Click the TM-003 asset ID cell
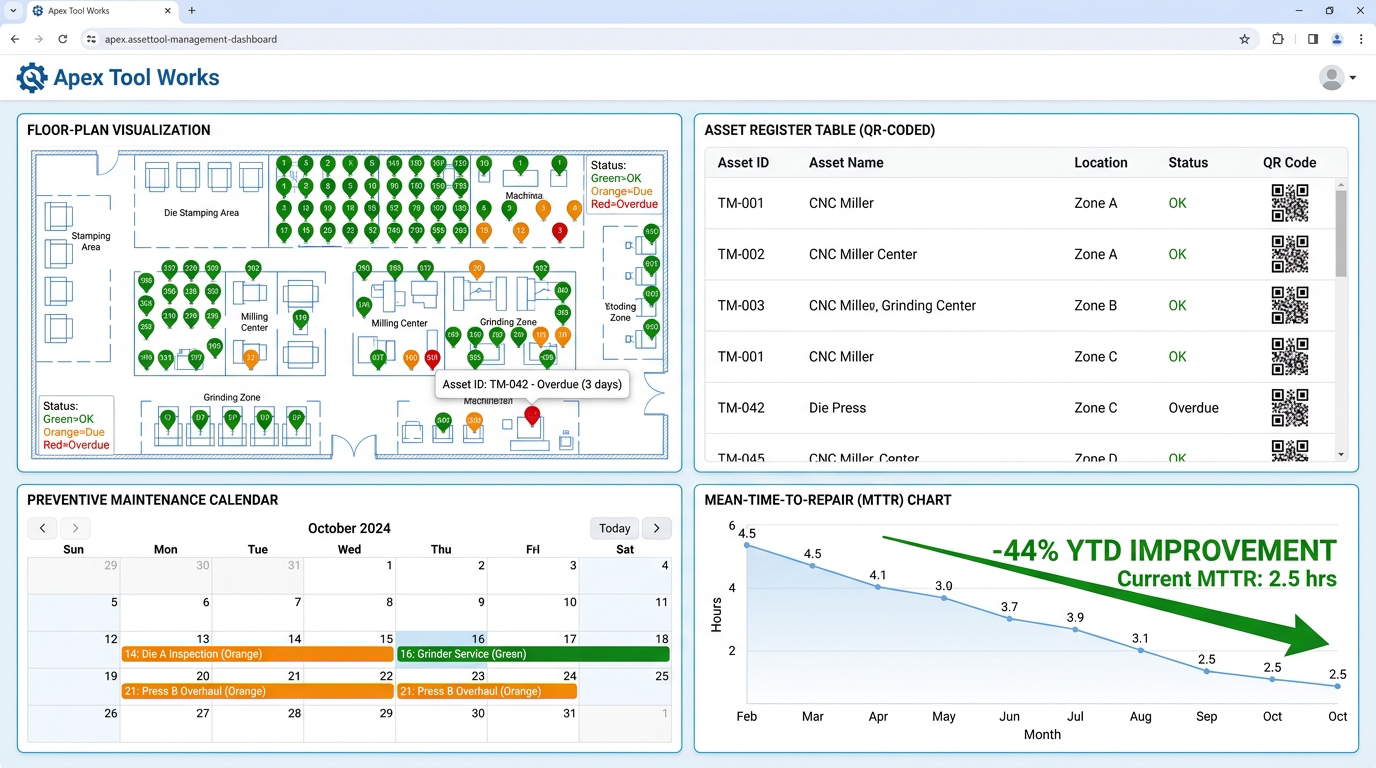The image size is (1376, 768). (x=741, y=305)
